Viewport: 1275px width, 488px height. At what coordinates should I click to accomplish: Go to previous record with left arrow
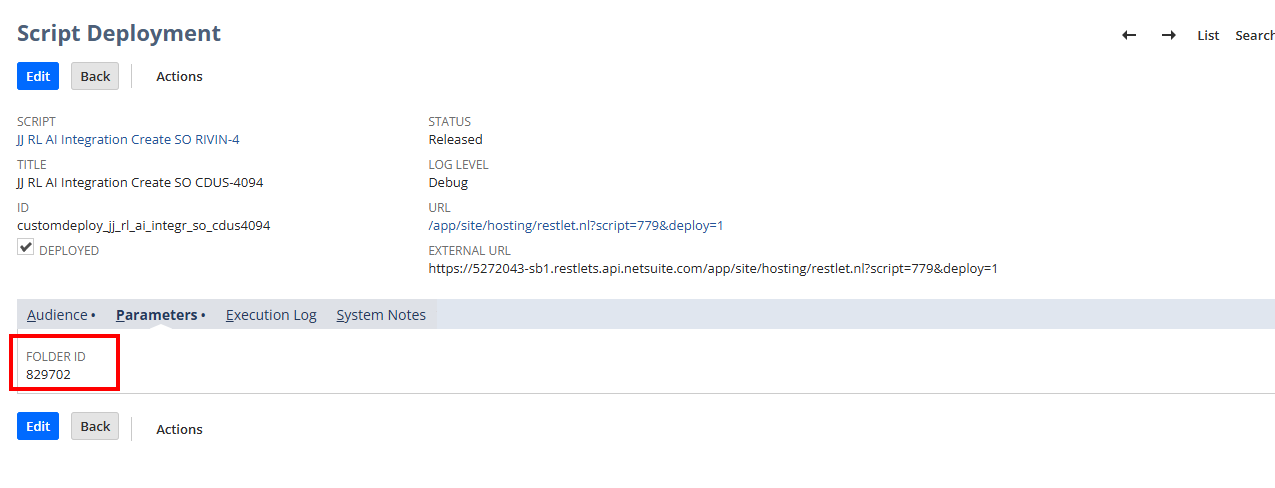pos(1129,35)
